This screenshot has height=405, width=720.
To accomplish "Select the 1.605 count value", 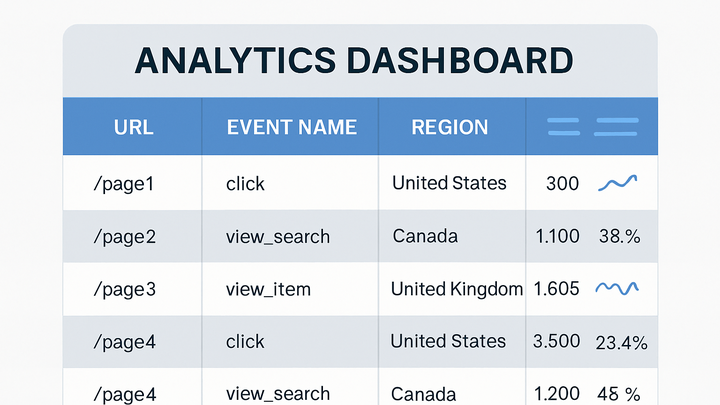I will (556, 289).
